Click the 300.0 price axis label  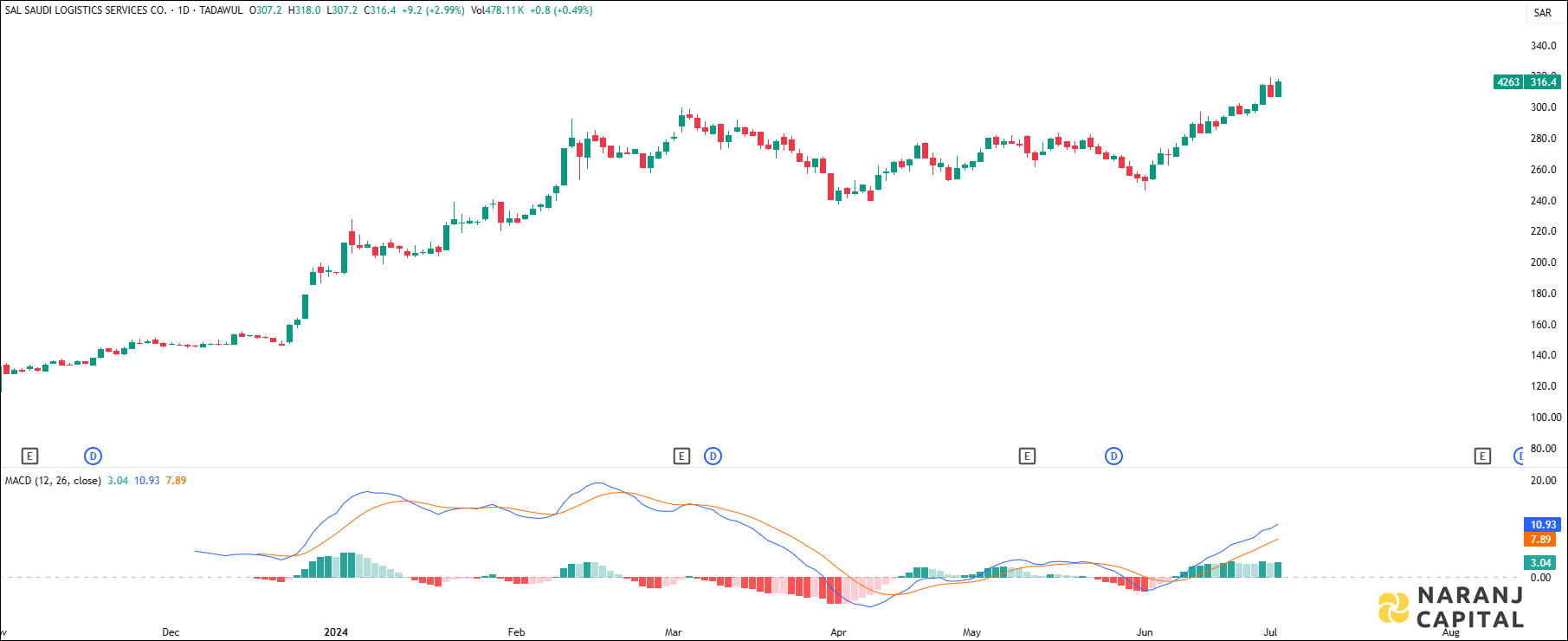point(1543,107)
